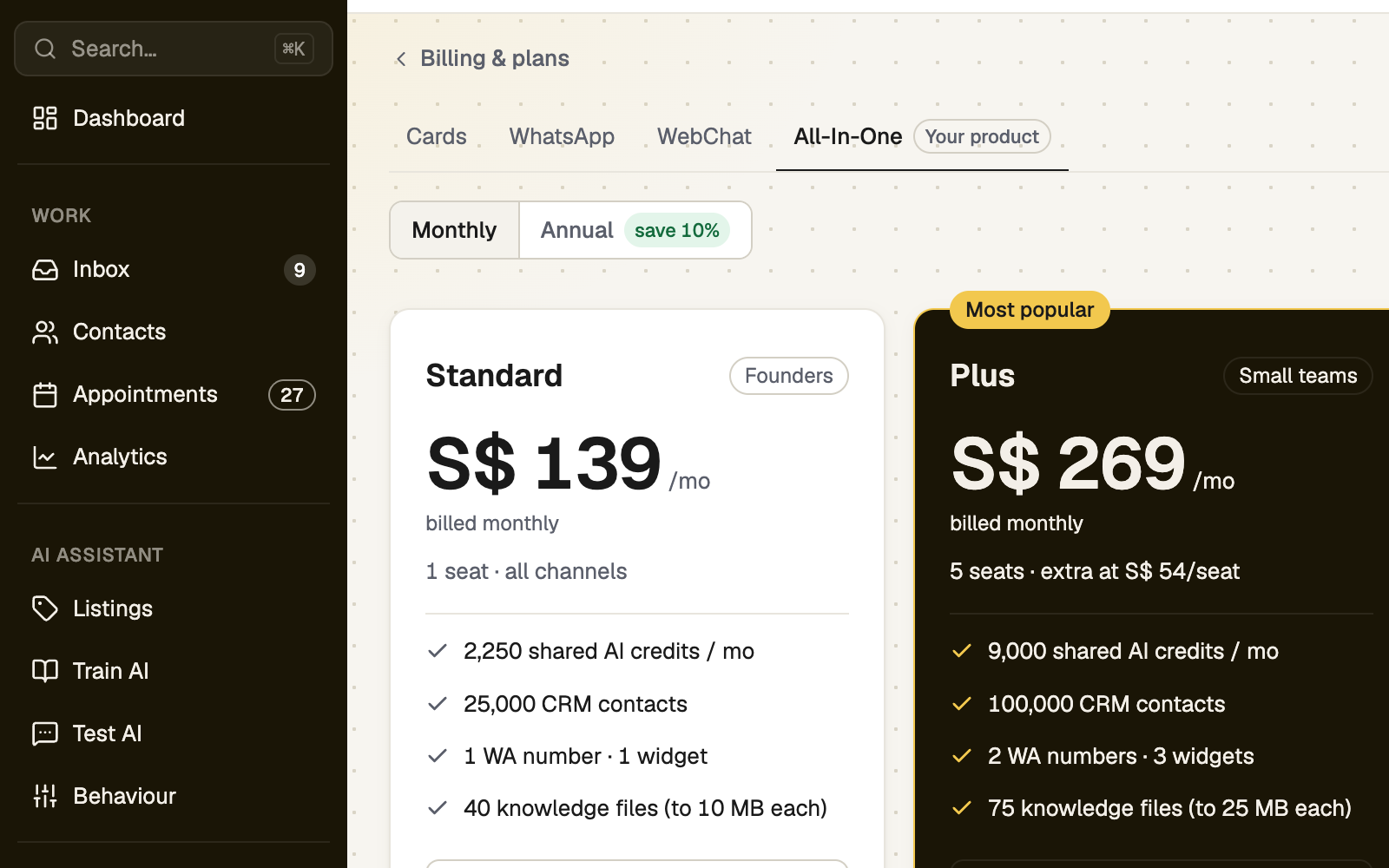This screenshot has height=868, width=1389.
Task: Click '100,000 CRM contacts' feature
Action: (x=1106, y=704)
